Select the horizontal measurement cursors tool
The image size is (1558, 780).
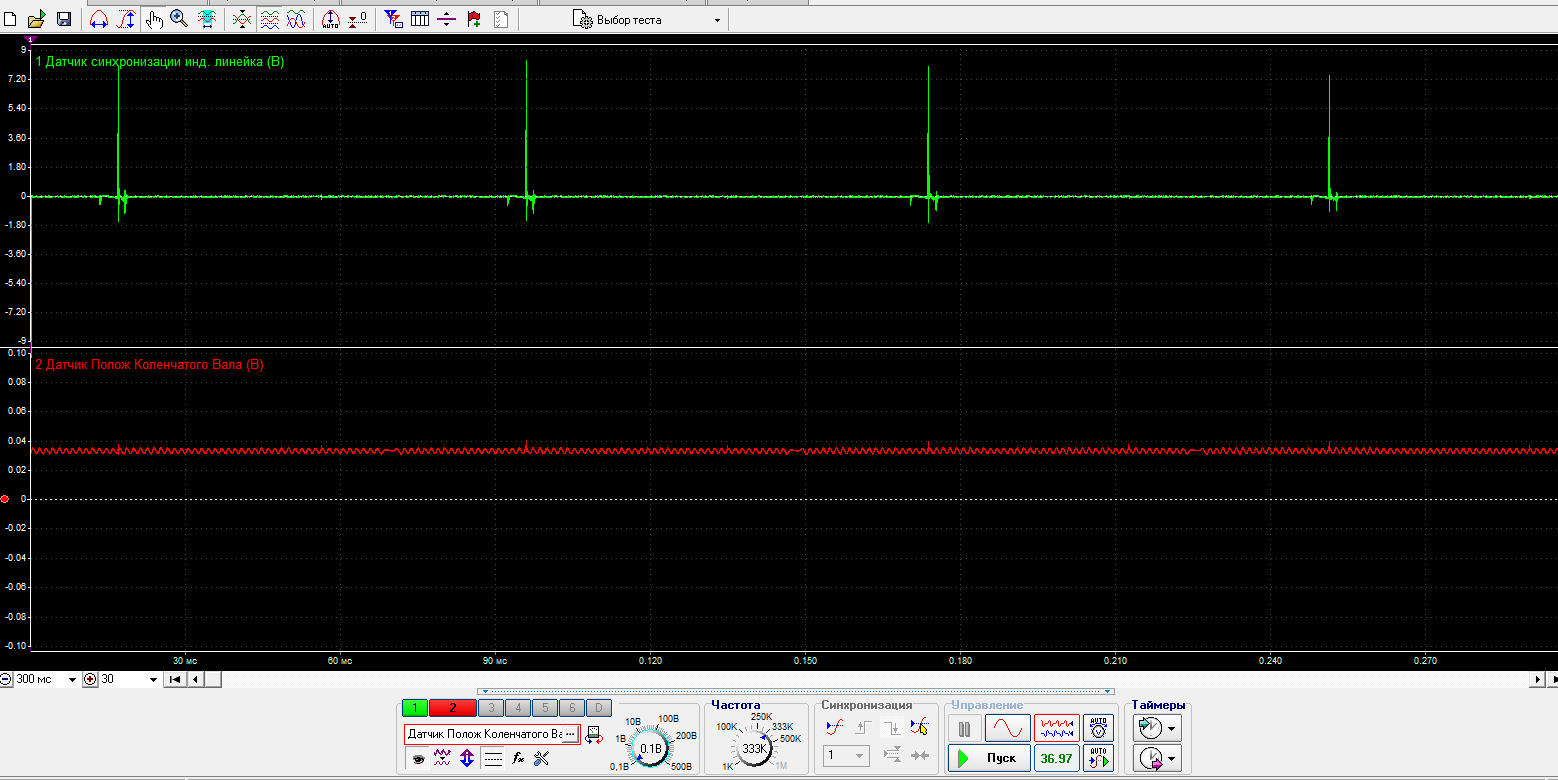98,20
